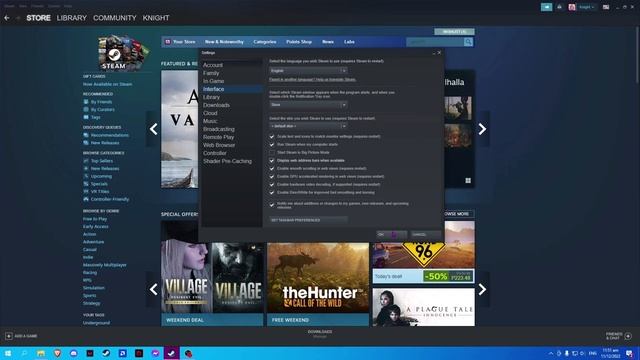Close the Settings dialog
This screenshot has height=360, width=640.
point(439,53)
